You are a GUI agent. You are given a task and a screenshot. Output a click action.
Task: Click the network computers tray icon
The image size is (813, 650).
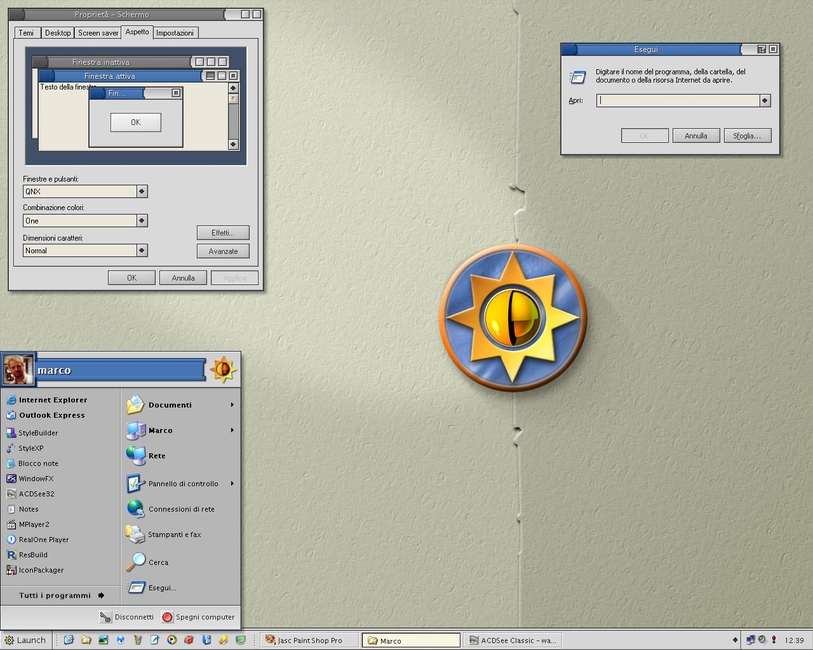[x=750, y=640]
